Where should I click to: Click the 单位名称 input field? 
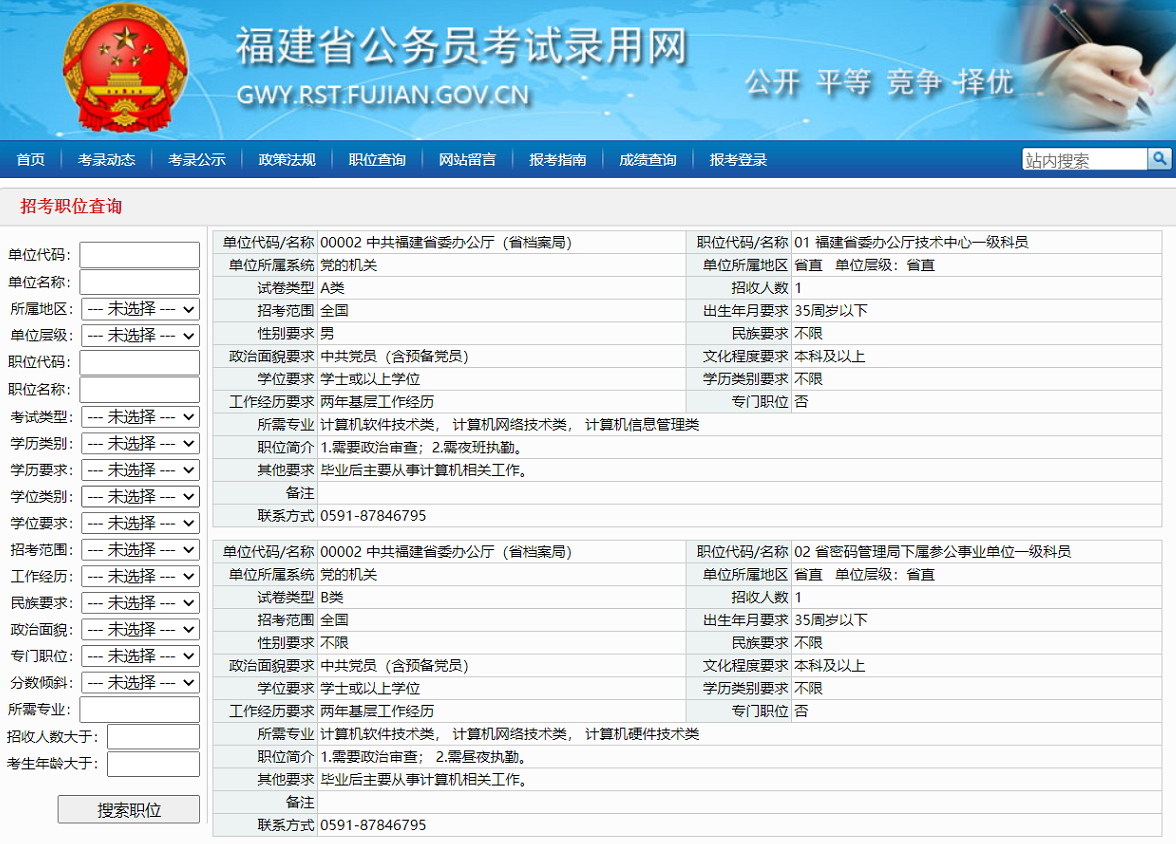click(140, 282)
